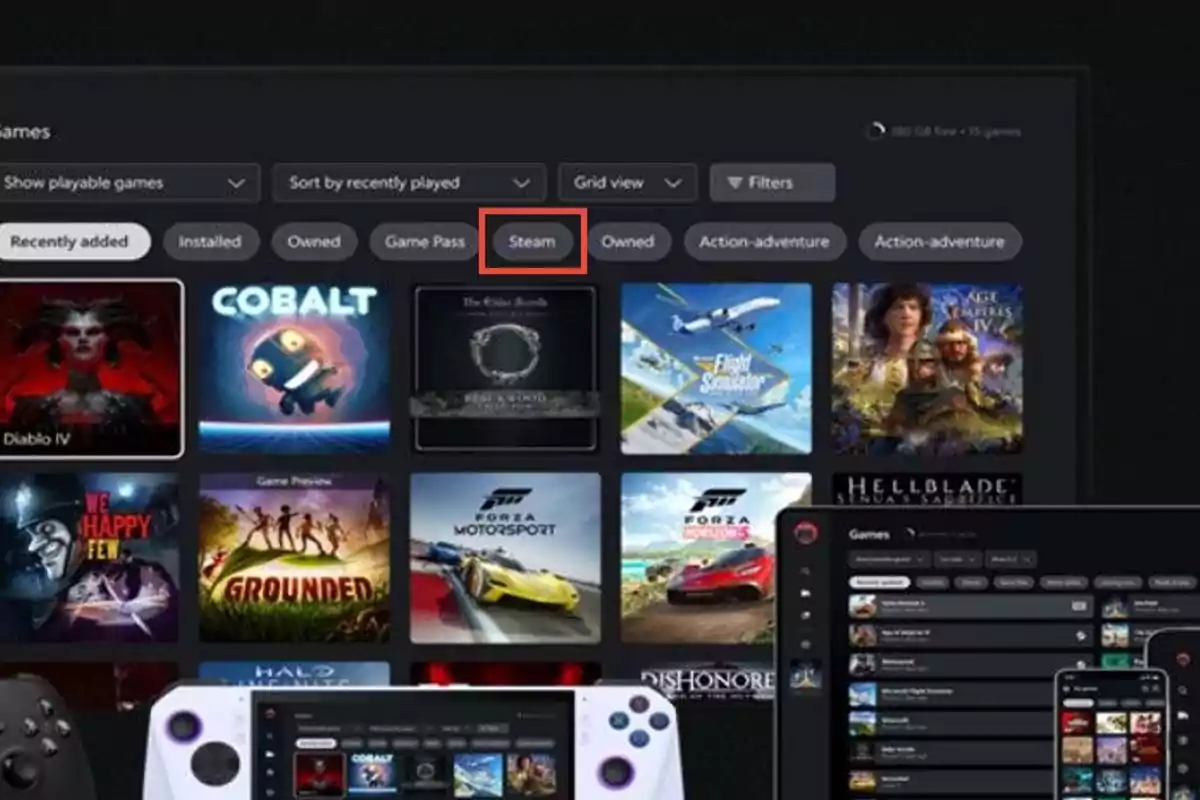
Task: Open the Halo Infinite tile
Action: pyautogui.click(x=294, y=675)
